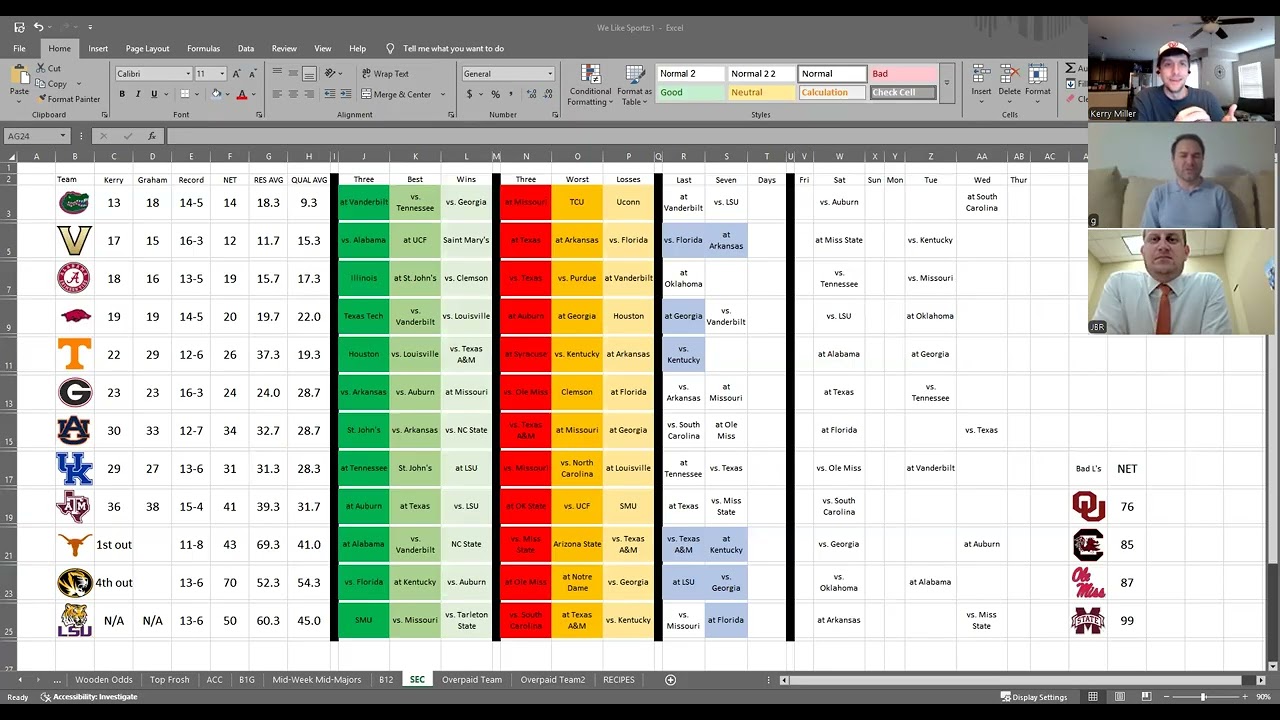Apply the Neutral cell style
1280x720 pixels.
click(761, 92)
